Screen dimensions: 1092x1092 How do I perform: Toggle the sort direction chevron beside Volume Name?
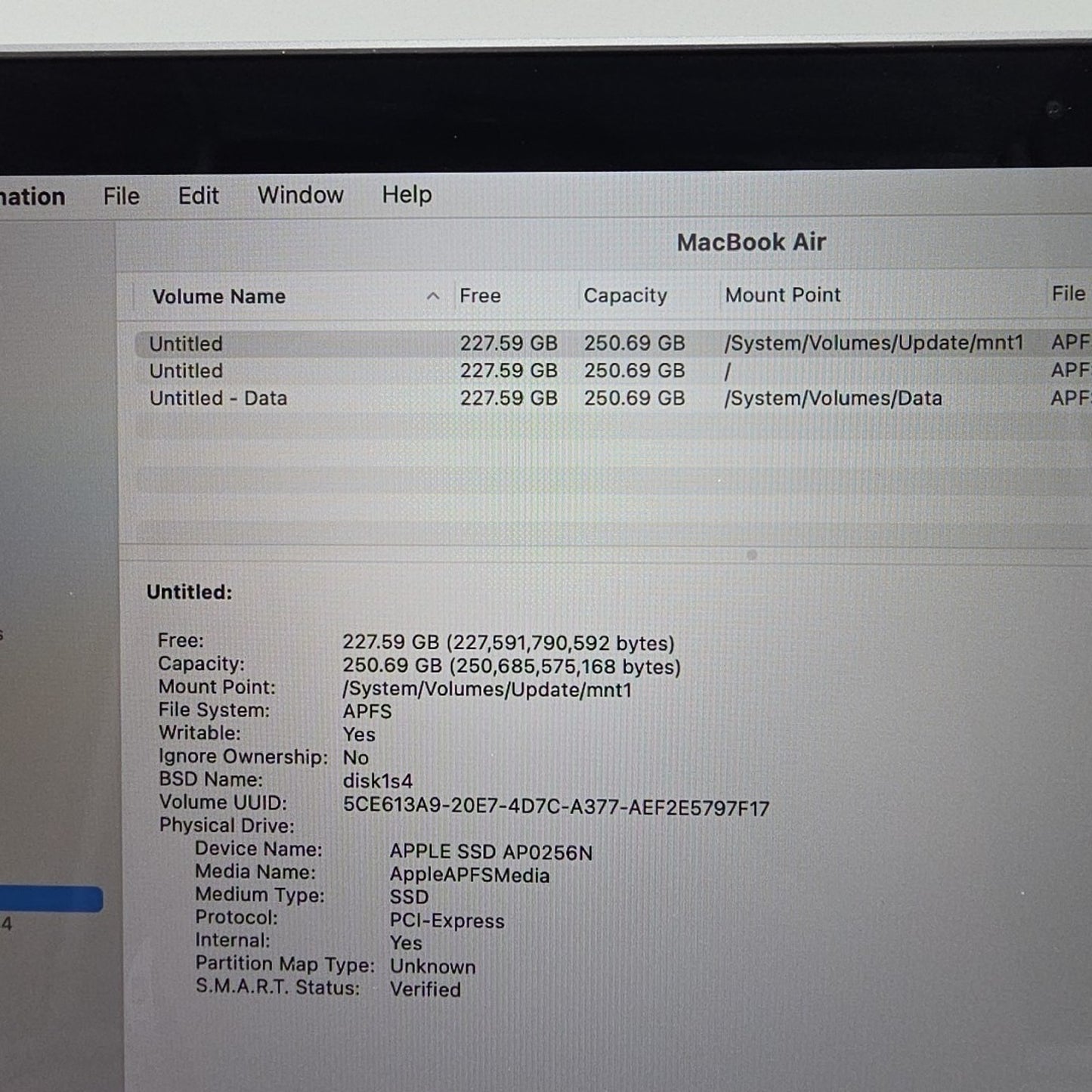[x=433, y=297]
